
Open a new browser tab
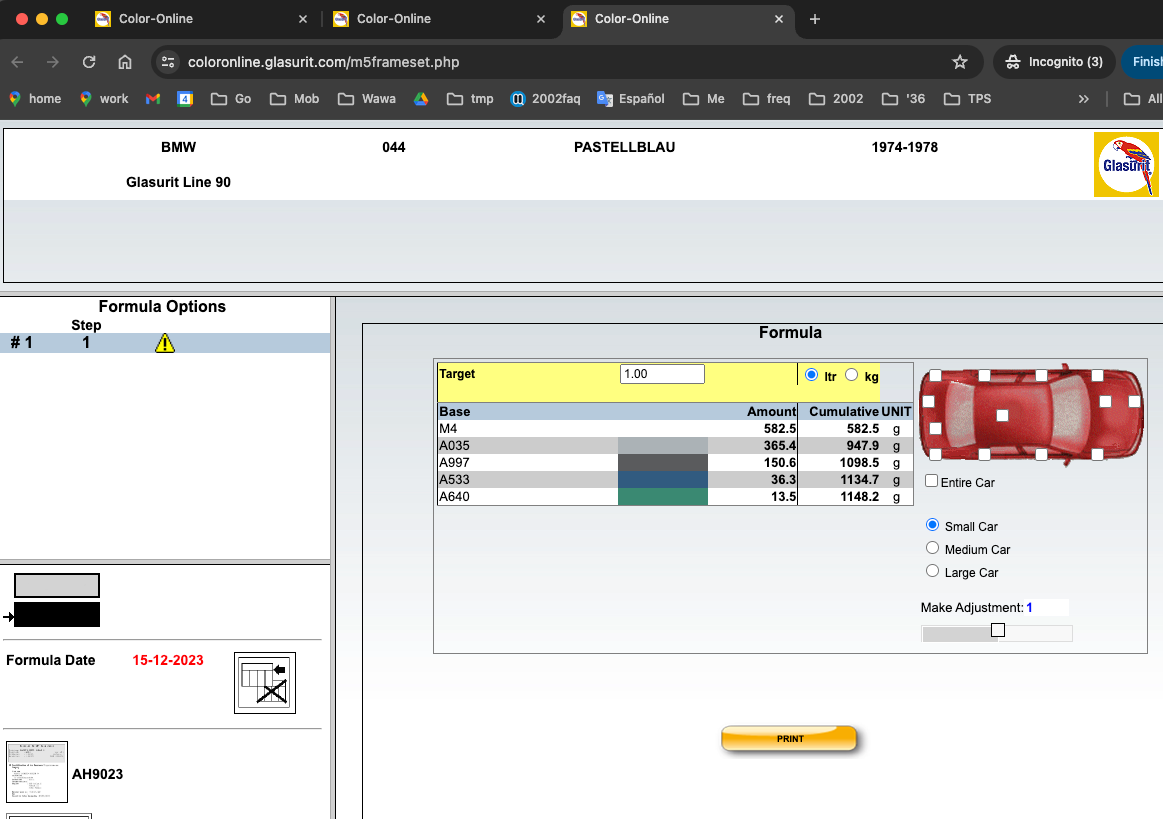[815, 19]
